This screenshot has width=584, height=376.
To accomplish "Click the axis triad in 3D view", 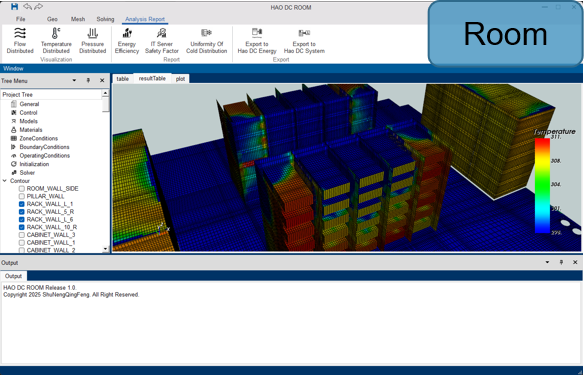I will [x=162, y=228].
